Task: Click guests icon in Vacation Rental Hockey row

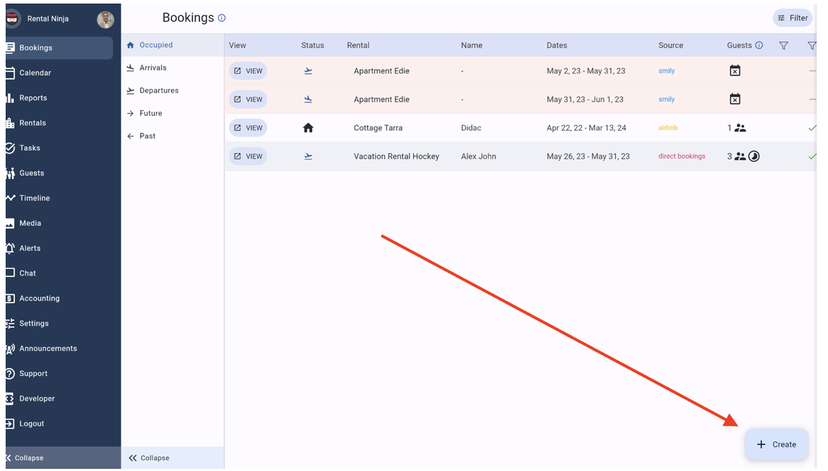Action: [740, 157]
